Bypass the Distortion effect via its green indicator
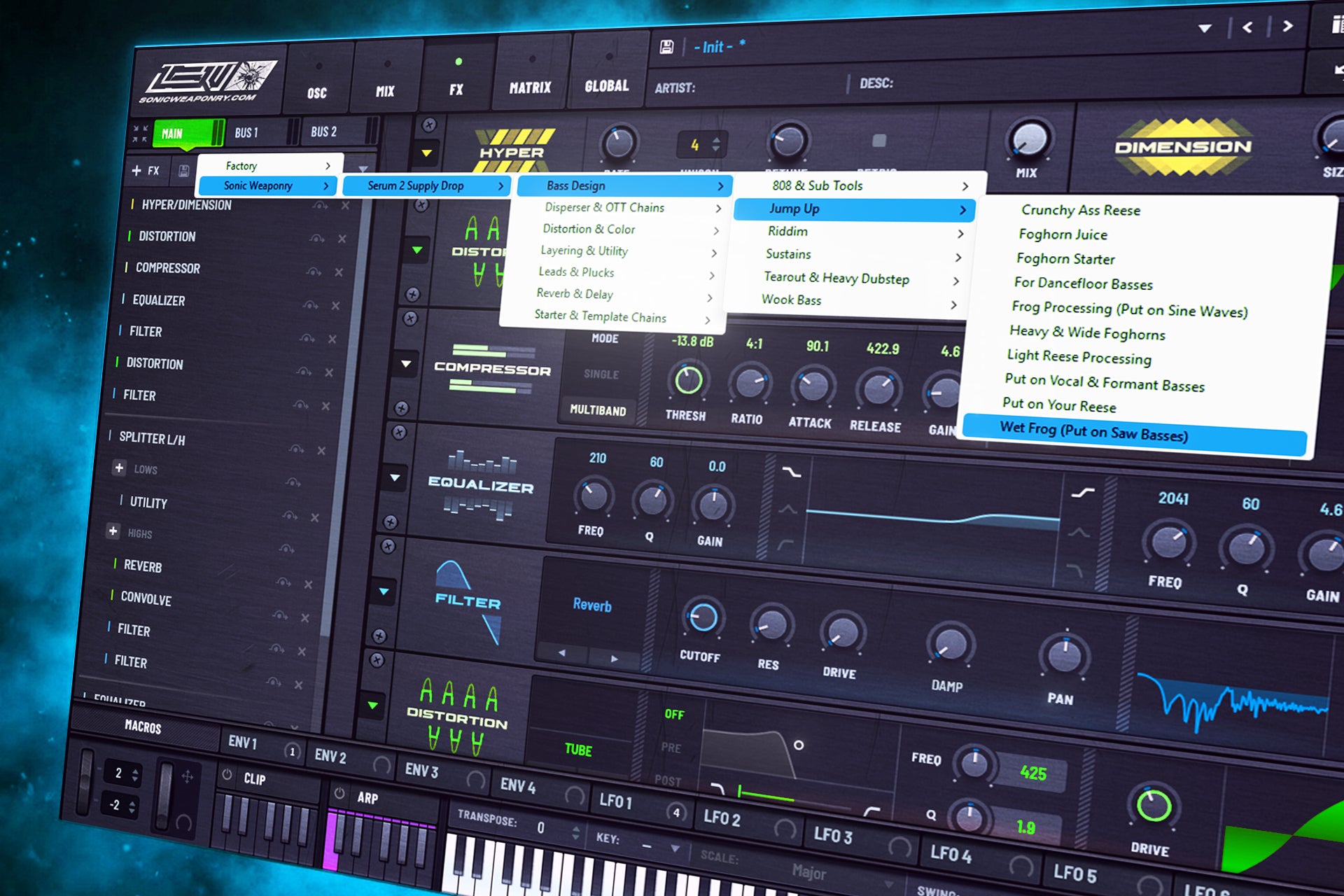Viewport: 1344px width, 896px height. [129, 236]
